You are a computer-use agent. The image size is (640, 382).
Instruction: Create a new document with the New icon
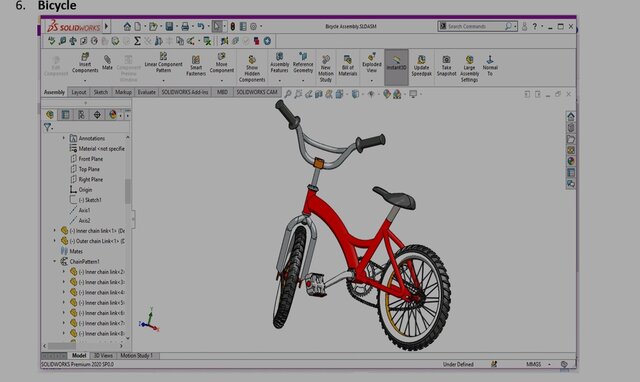[x=138, y=27]
